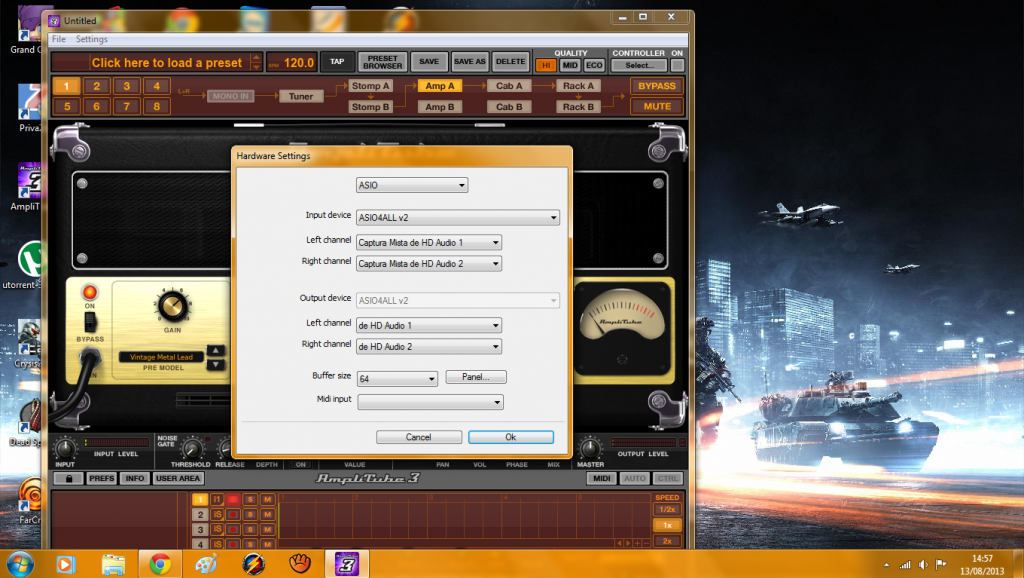Open Chrome from the taskbar

(x=160, y=564)
